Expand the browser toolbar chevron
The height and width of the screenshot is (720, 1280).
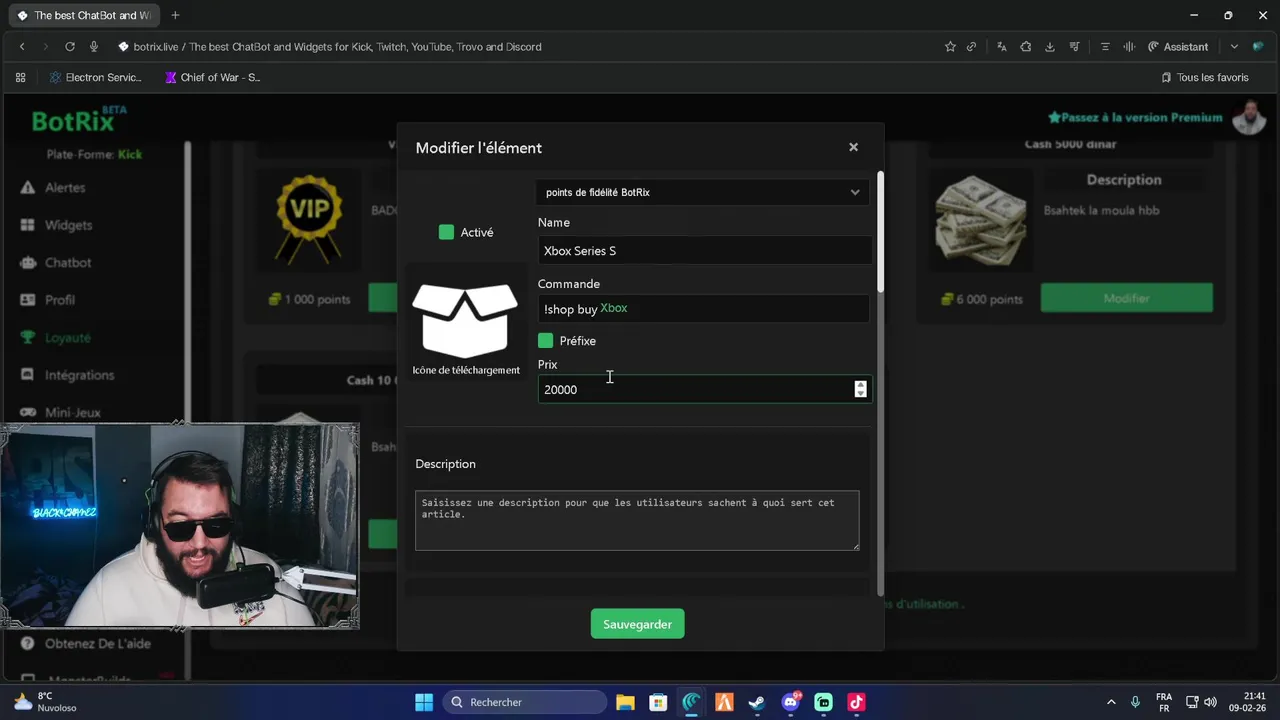tap(1234, 47)
